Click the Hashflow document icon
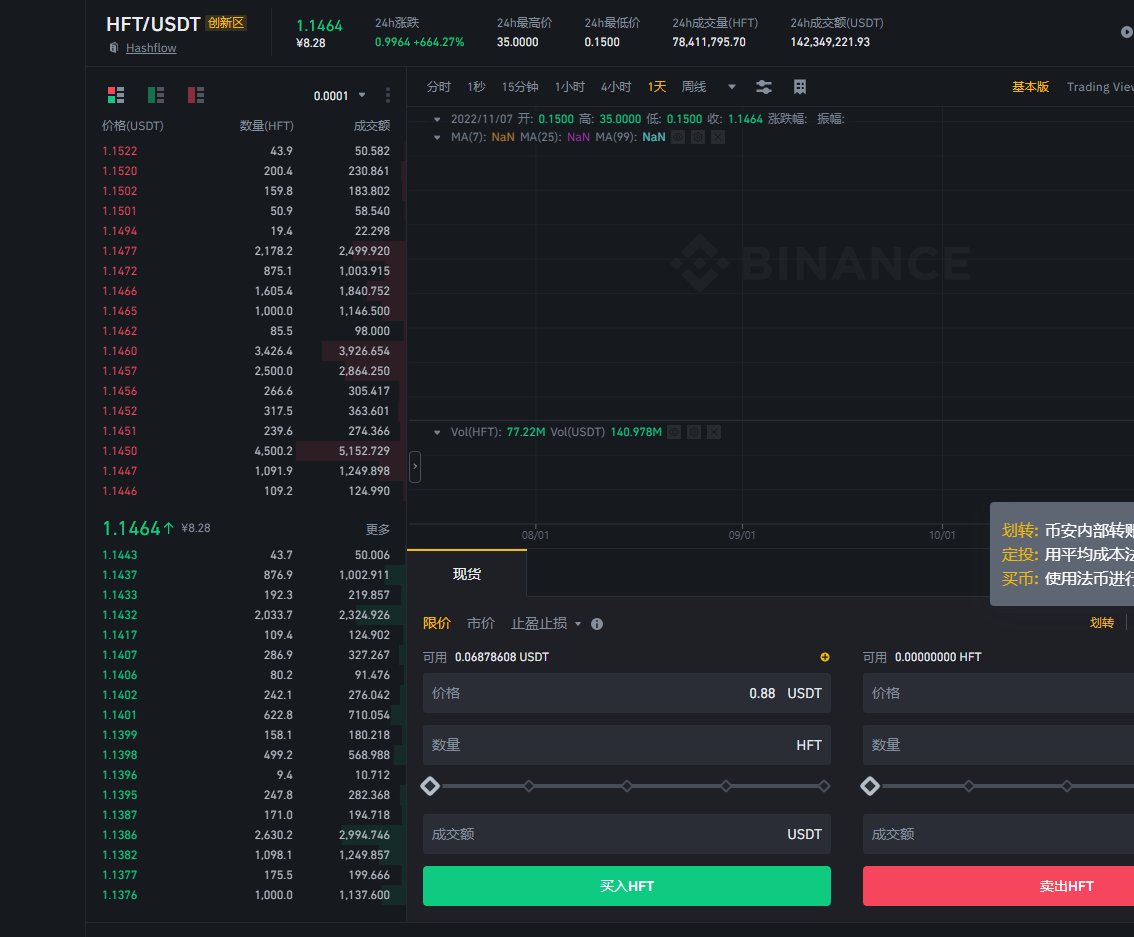Image resolution: width=1134 pixels, height=937 pixels. point(114,48)
